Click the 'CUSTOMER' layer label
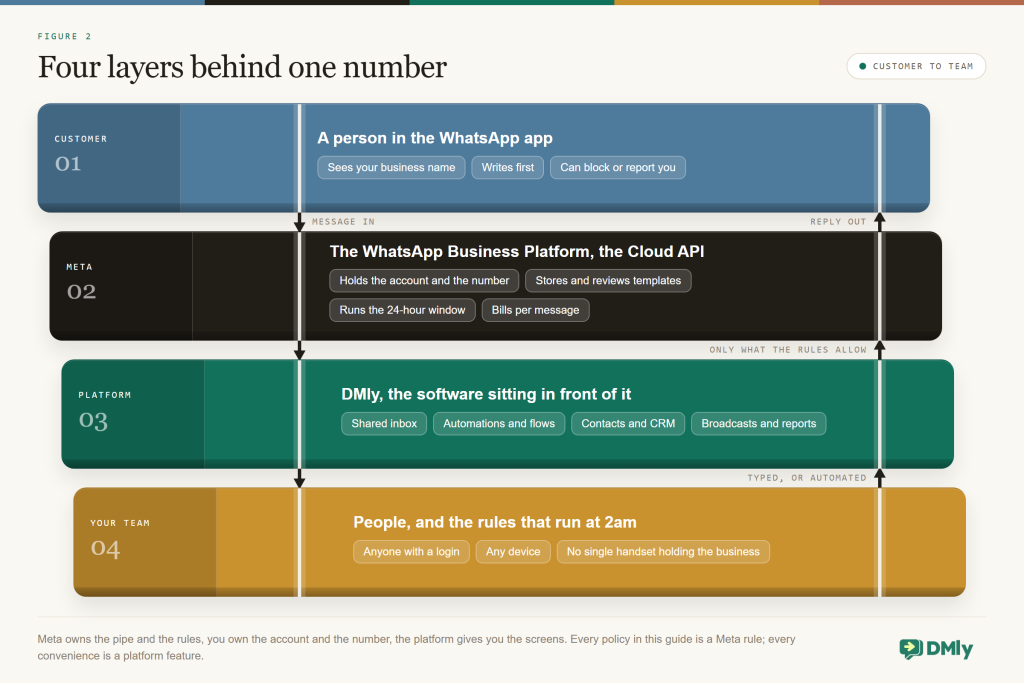This screenshot has width=1024, height=683. (x=81, y=139)
